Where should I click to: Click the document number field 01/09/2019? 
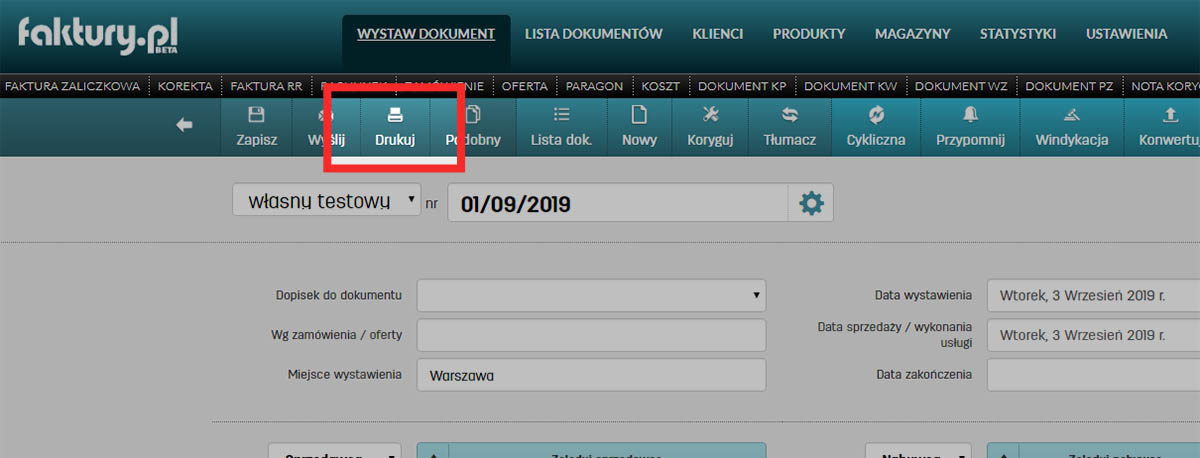pos(618,203)
